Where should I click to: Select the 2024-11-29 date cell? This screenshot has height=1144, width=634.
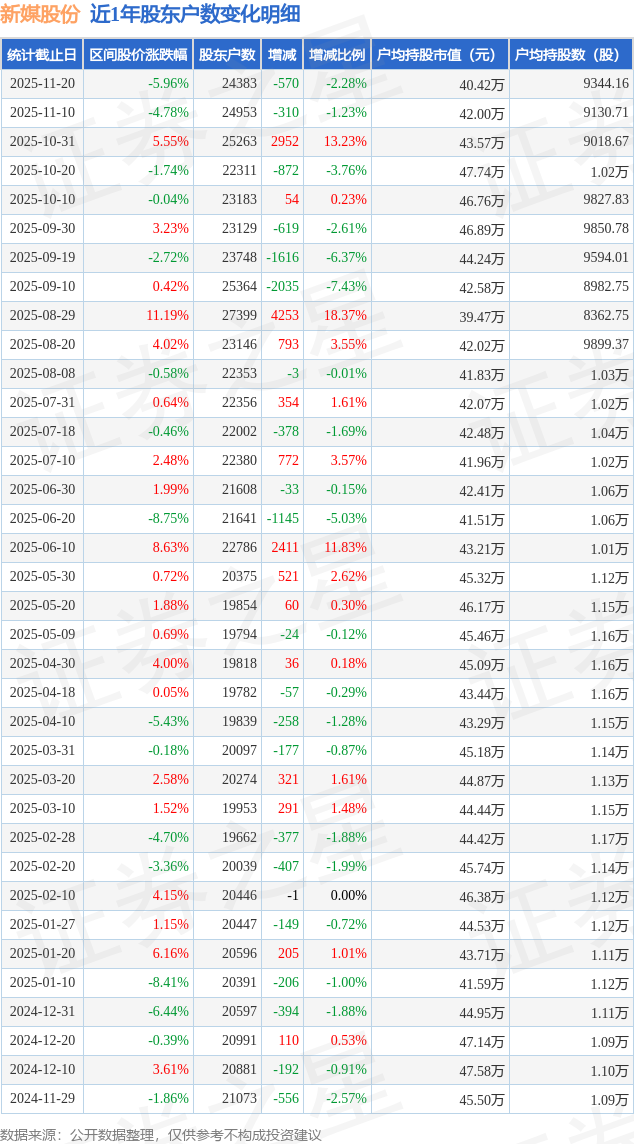tap(42, 1099)
